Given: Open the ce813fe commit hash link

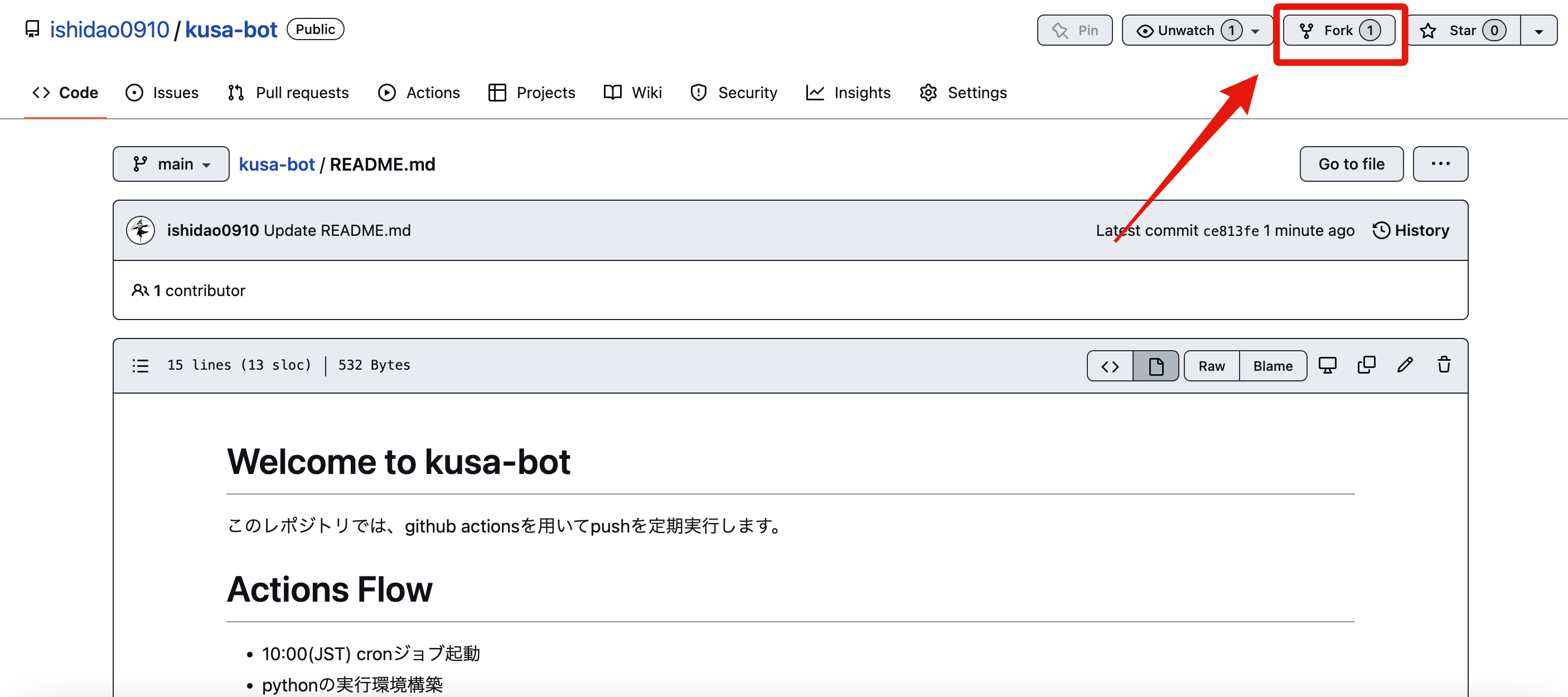Looking at the screenshot, I should coord(1230,231).
